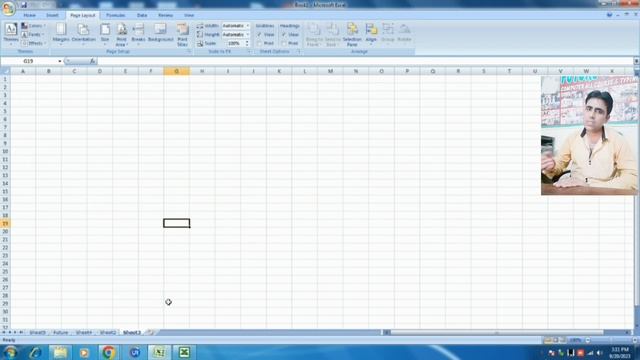Click the green Excel icon on taskbar

pyautogui.click(x=184, y=352)
